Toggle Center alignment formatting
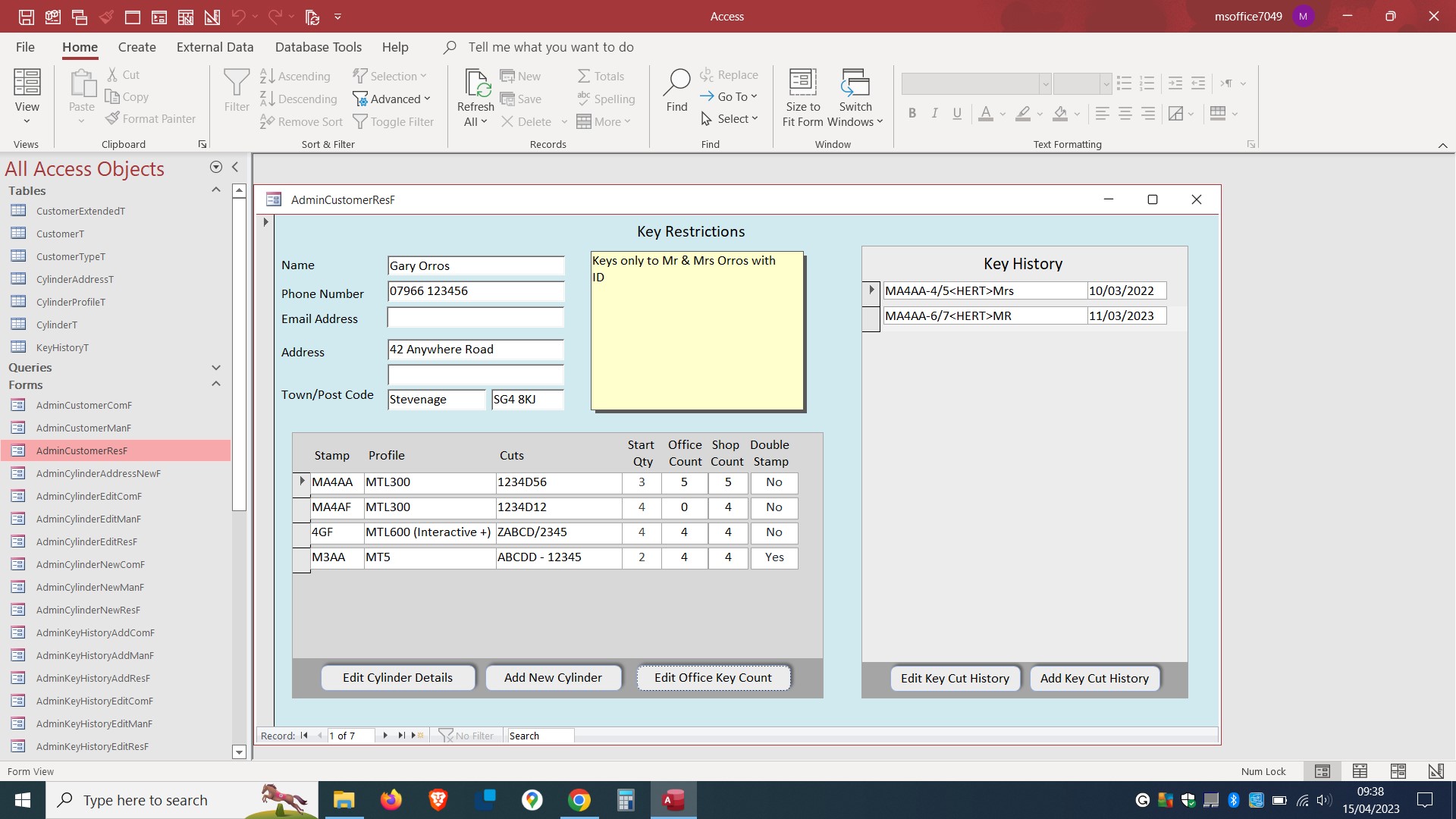Screen dimensions: 1456x819 click(1125, 113)
